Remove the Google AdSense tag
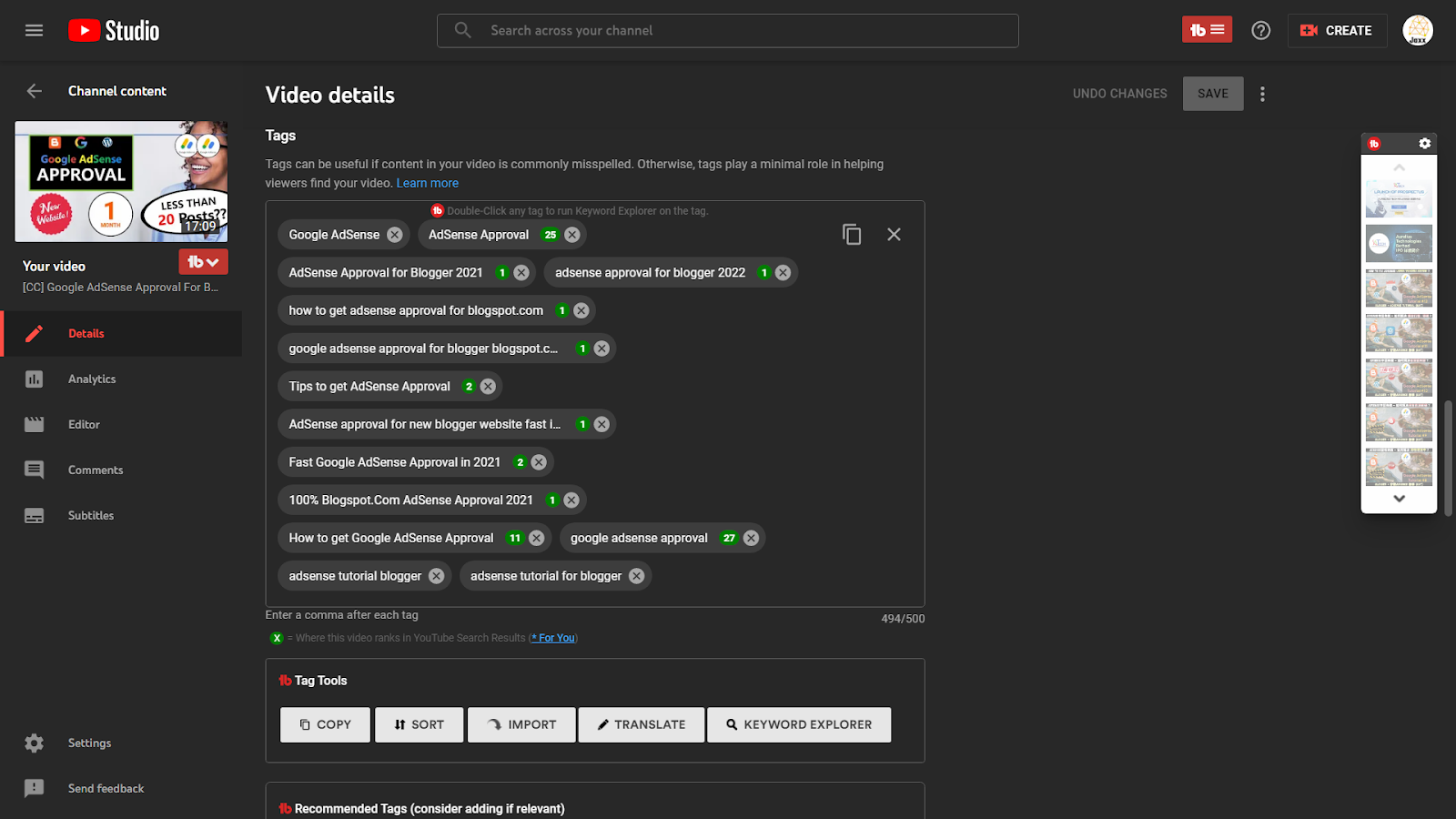 tap(394, 235)
